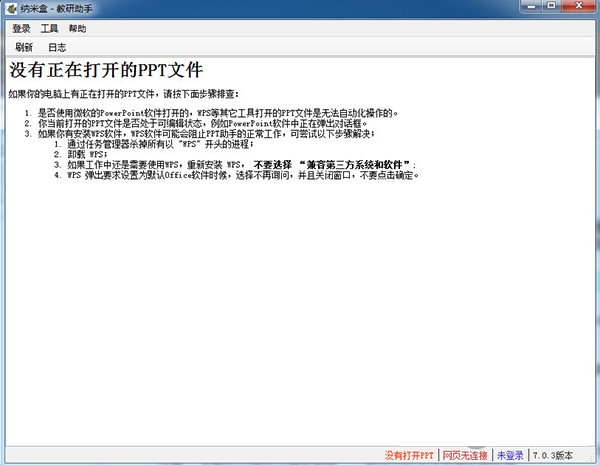The width and height of the screenshot is (600, 465).
Task: Click the red 没有打开PPT status indicator
Action: click(410, 454)
